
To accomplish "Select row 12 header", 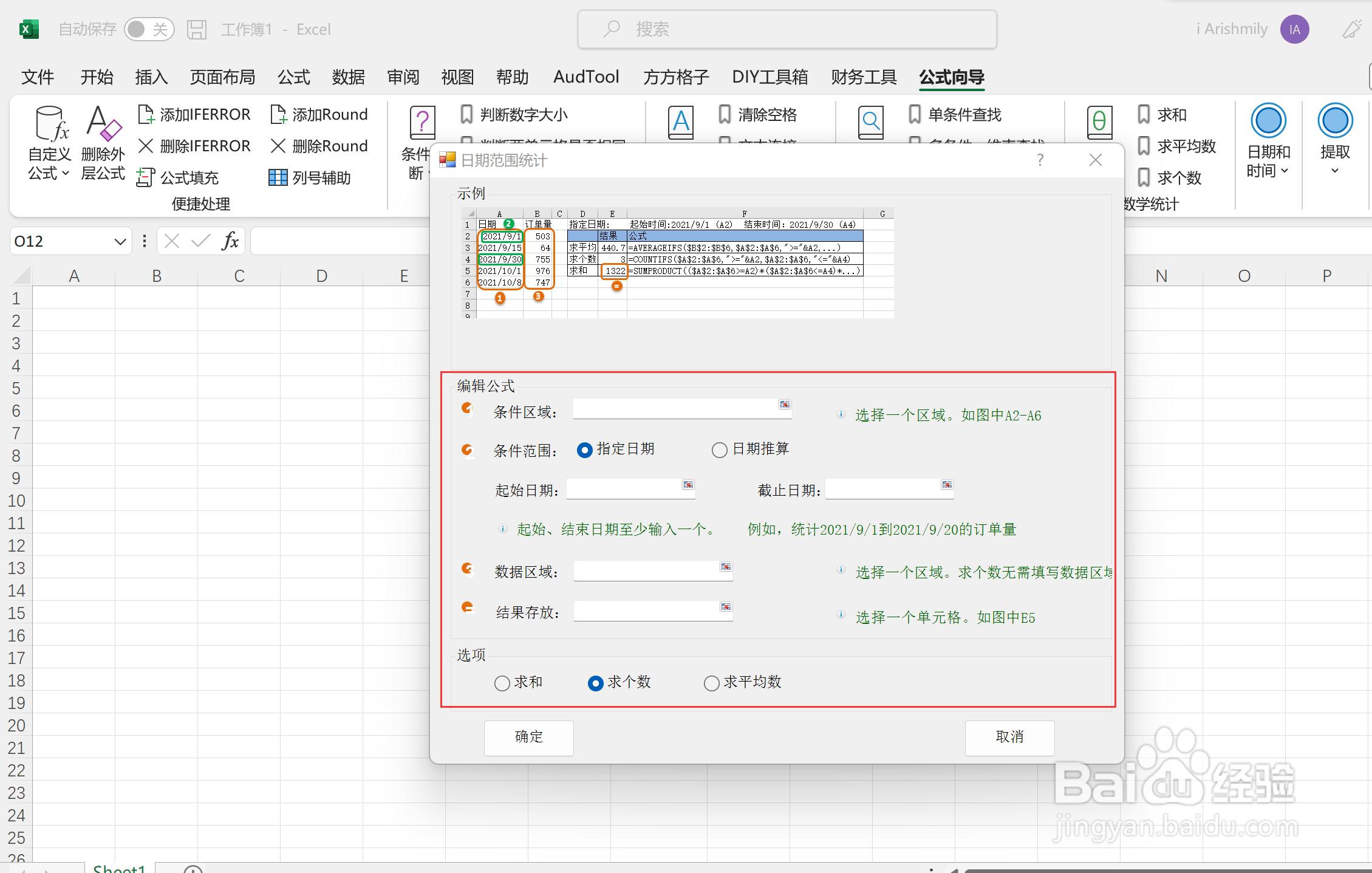I will pos(16,546).
